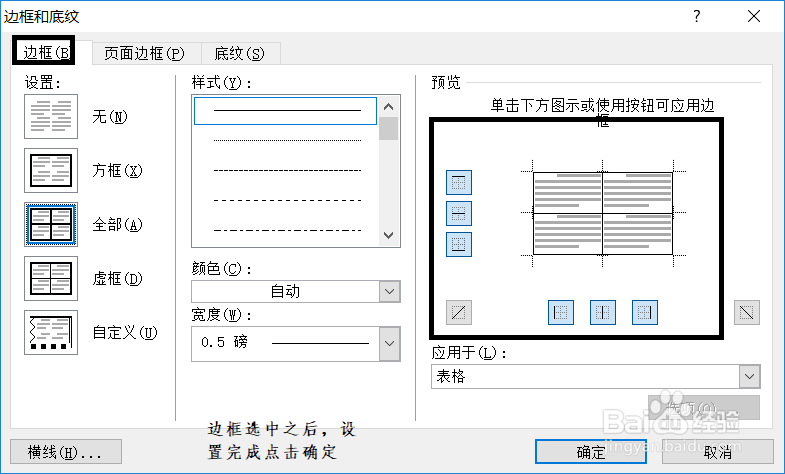Select the 无 (None) border setting icon
Screen dimensions: 785x474
50,117
